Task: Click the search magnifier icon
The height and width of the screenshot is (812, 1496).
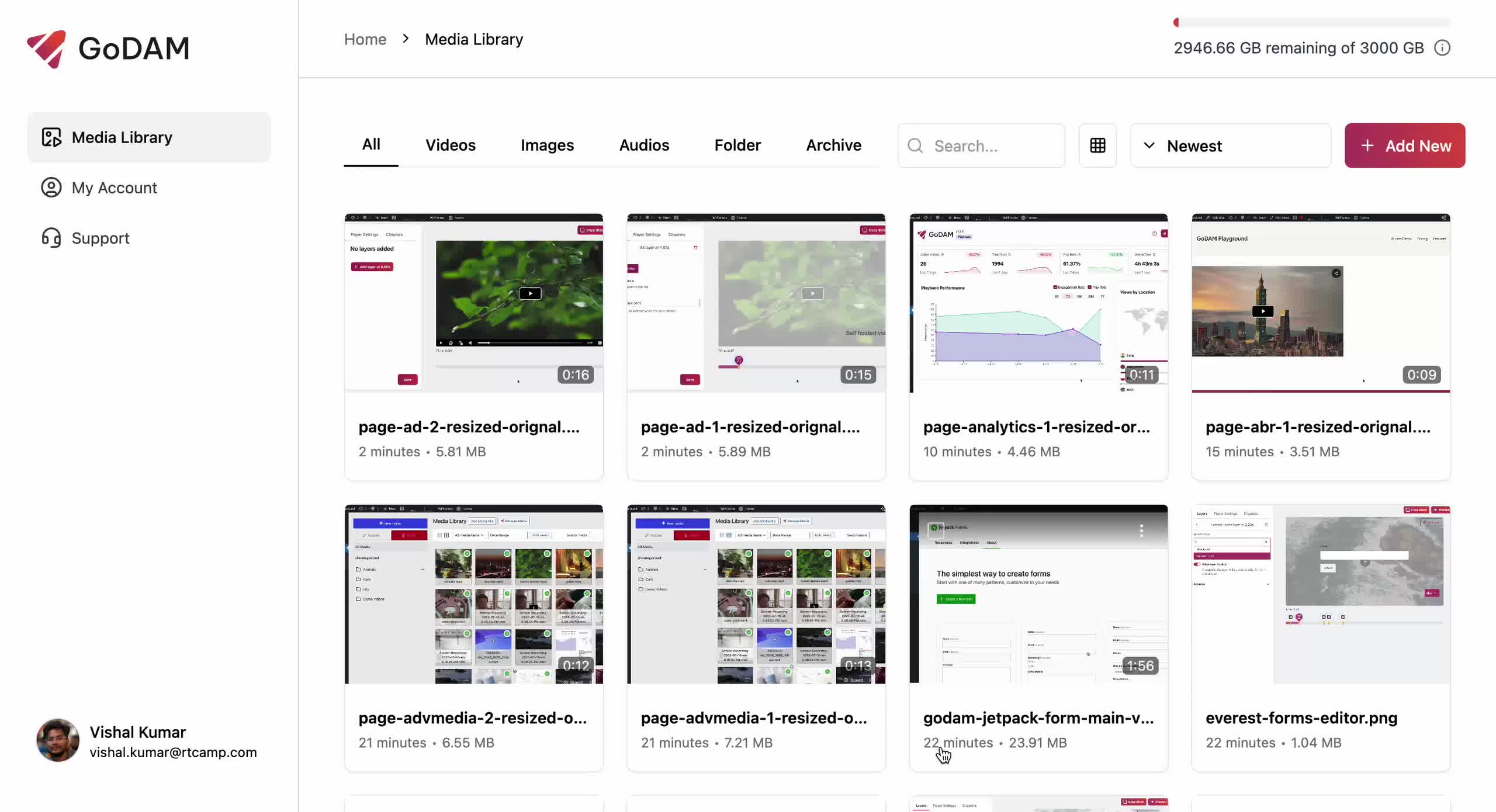Action: coord(915,145)
